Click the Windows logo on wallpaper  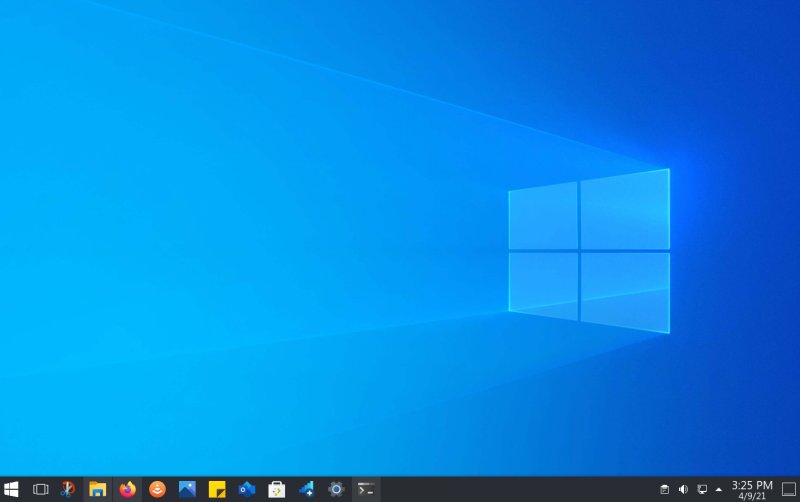click(588, 251)
